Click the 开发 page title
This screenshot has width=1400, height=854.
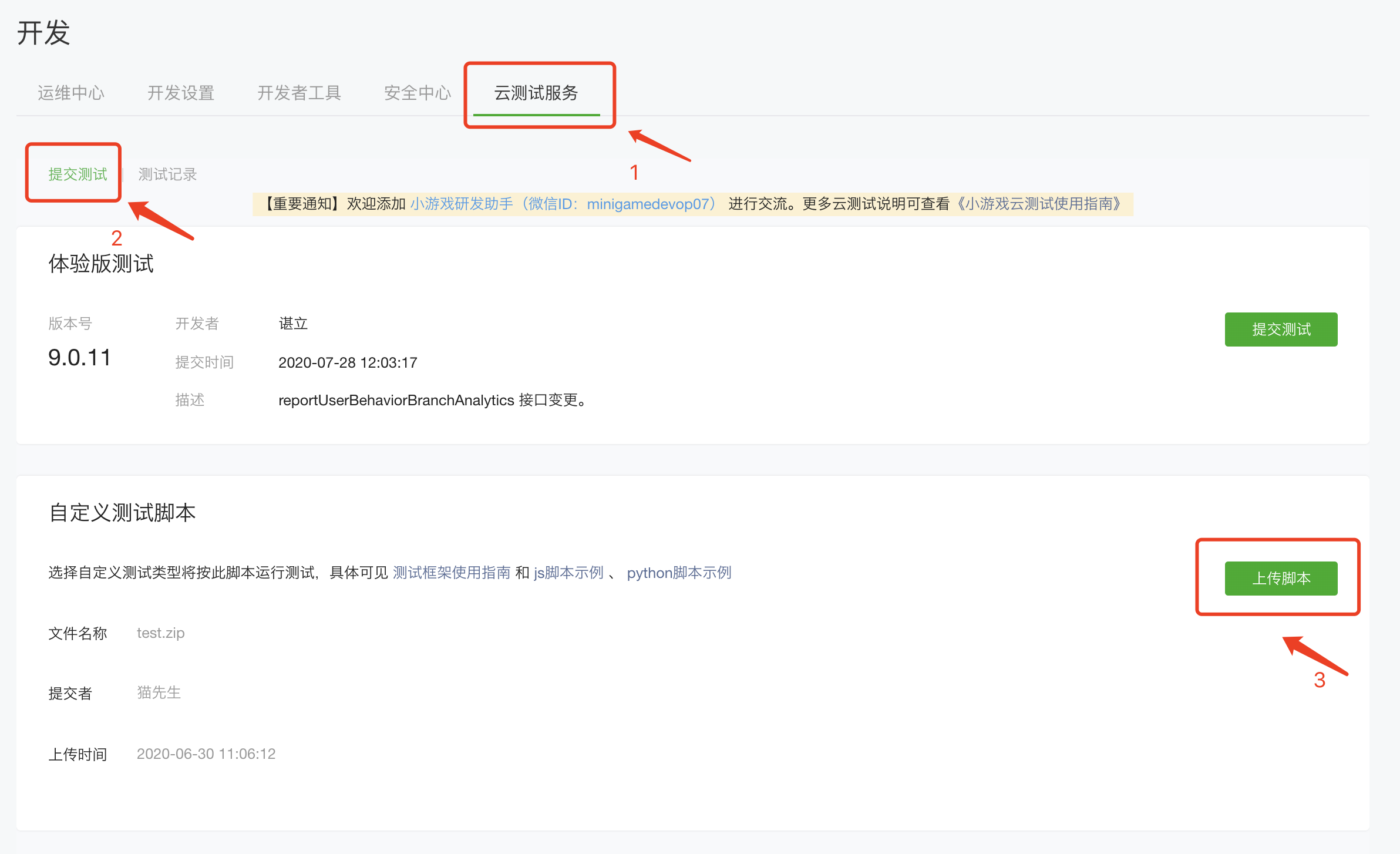coord(43,33)
